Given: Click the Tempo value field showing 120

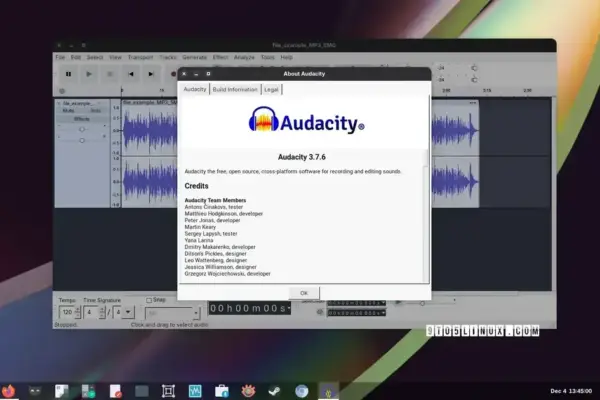Looking at the screenshot, I should [67, 312].
